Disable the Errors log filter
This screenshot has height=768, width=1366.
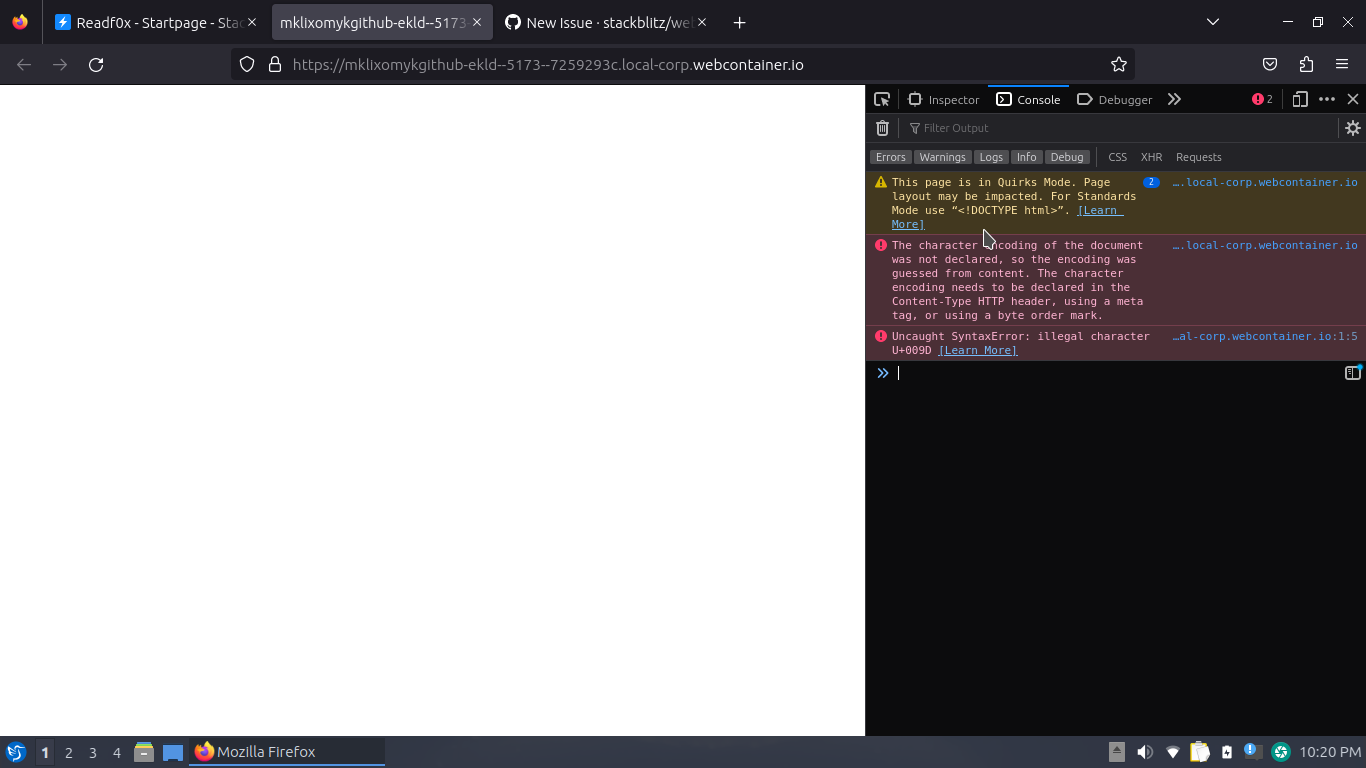click(890, 157)
